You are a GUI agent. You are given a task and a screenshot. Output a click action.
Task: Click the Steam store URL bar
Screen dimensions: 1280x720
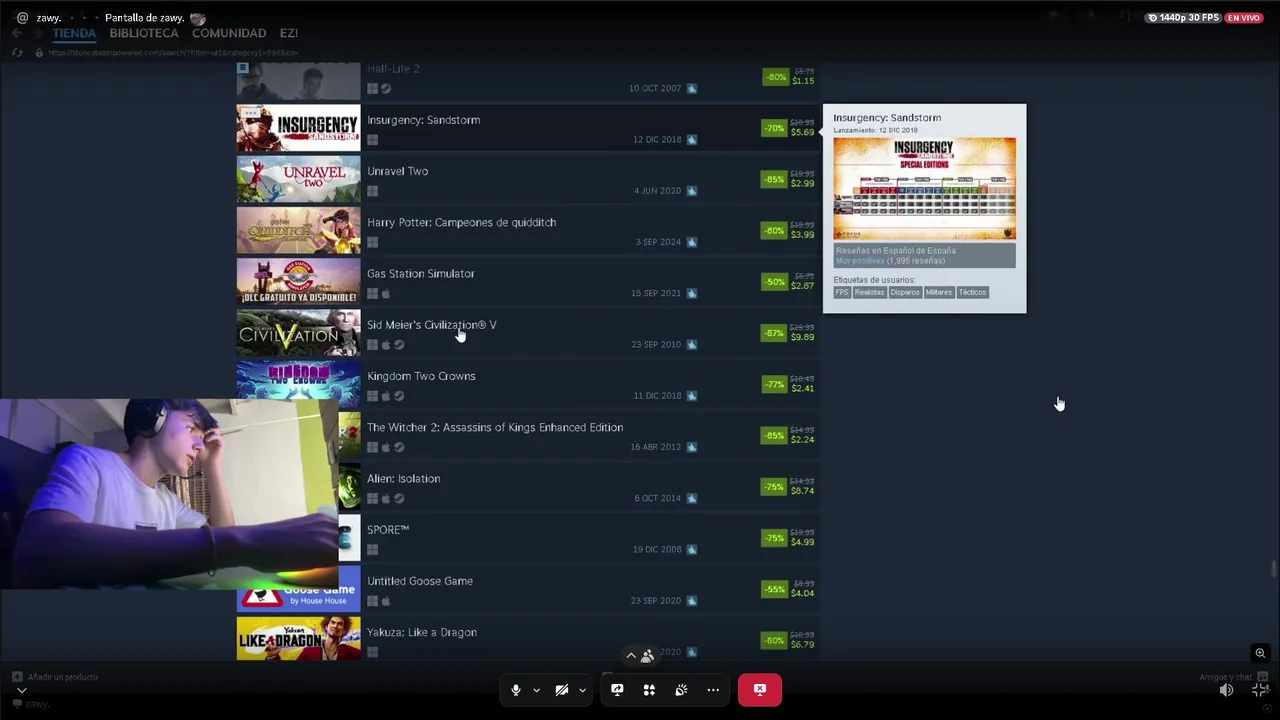tap(173, 52)
